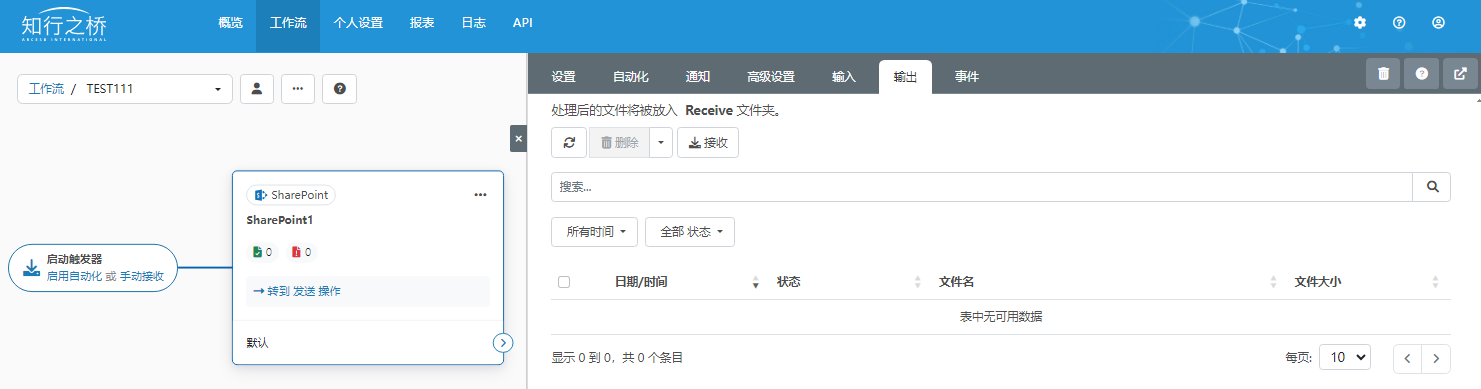This screenshot has width=1481, height=389.
Task: Open connector in new window icon
Action: tap(1460, 73)
